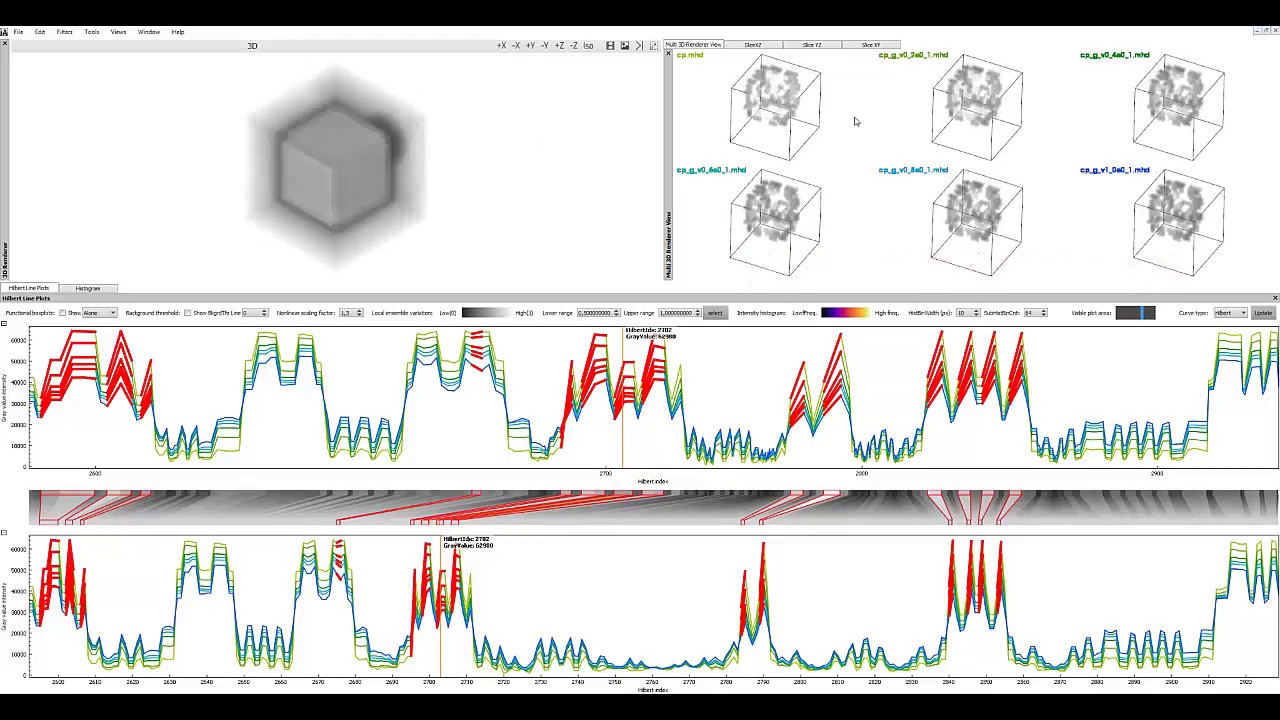Click the Upper range value field
The height and width of the screenshot is (720, 1280).
pos(680,313)
